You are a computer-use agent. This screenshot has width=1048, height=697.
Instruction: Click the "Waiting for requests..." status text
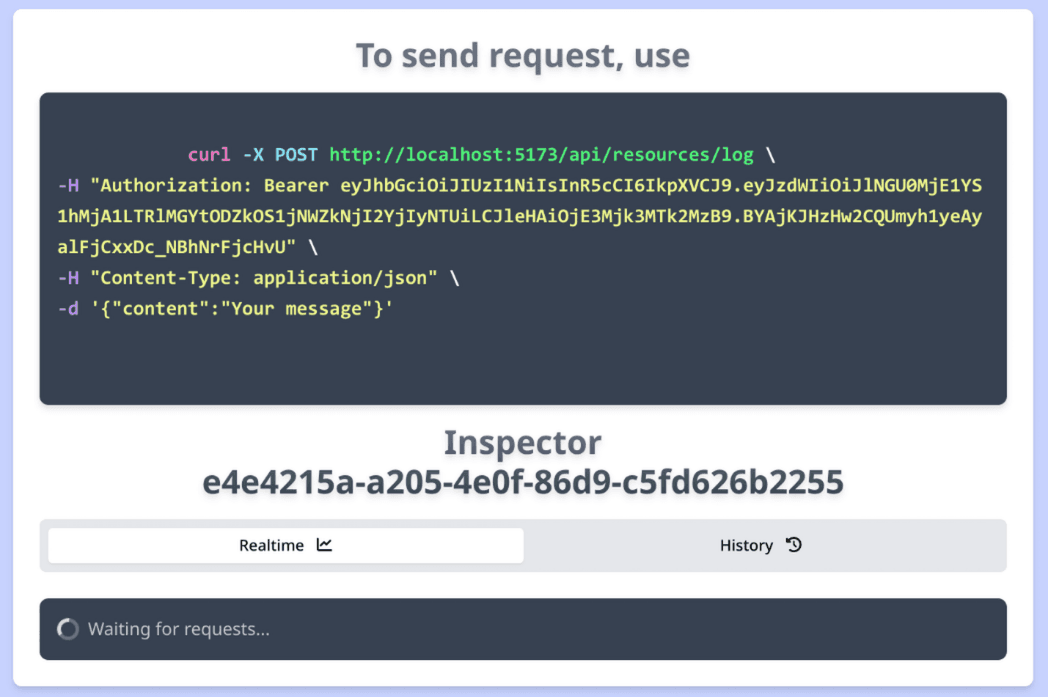[179, 629]
